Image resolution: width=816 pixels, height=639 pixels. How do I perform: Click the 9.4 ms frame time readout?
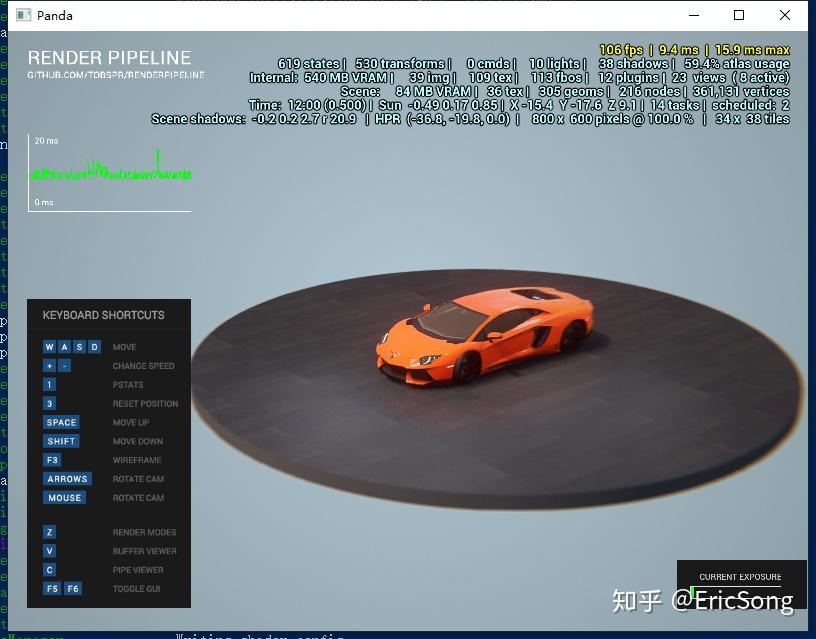coord(679,50)
